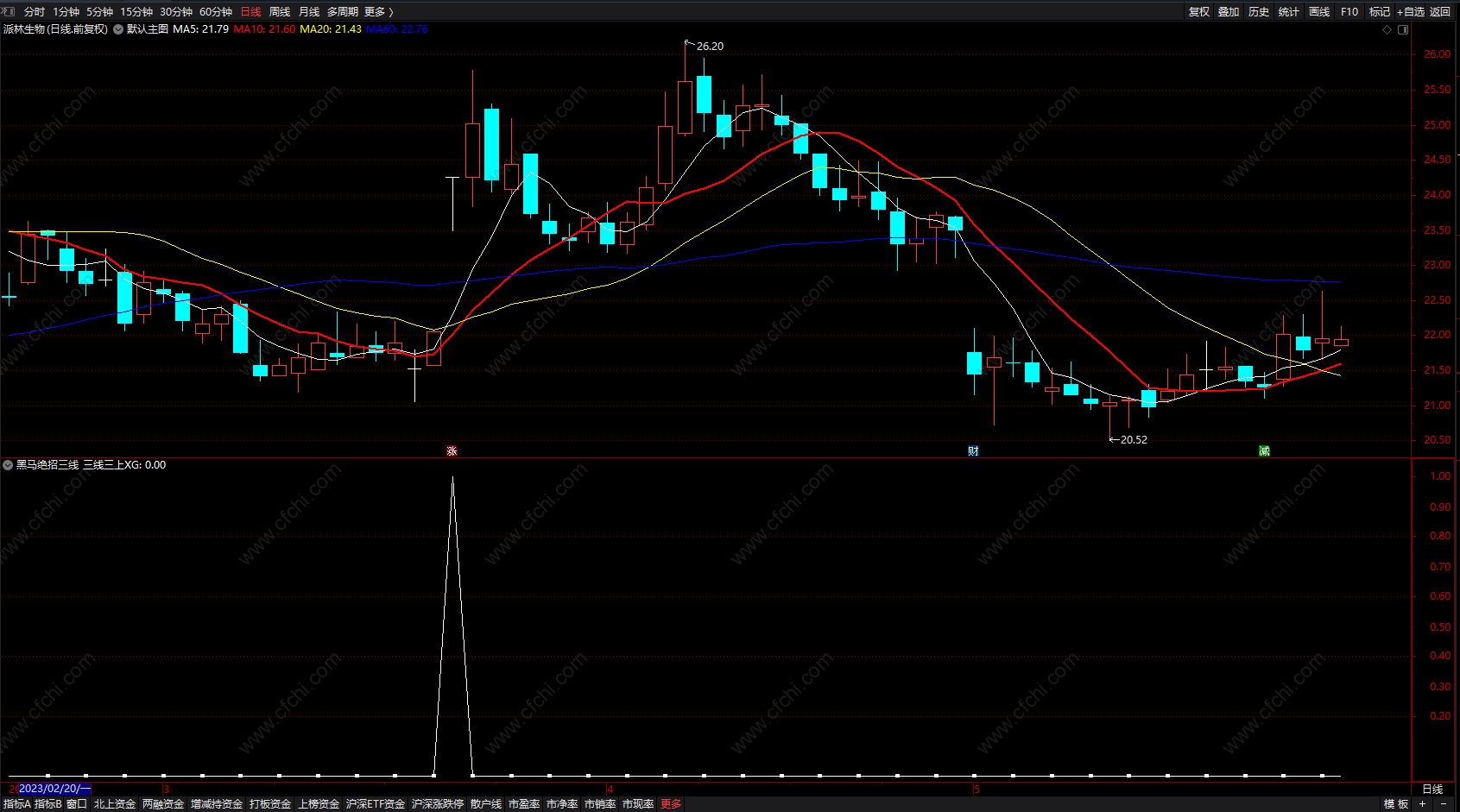This screenshot has height=812, width=1460.
Task: Switch to 分时 intraday view
Action: pyautogui.click(x=35, y=12)
